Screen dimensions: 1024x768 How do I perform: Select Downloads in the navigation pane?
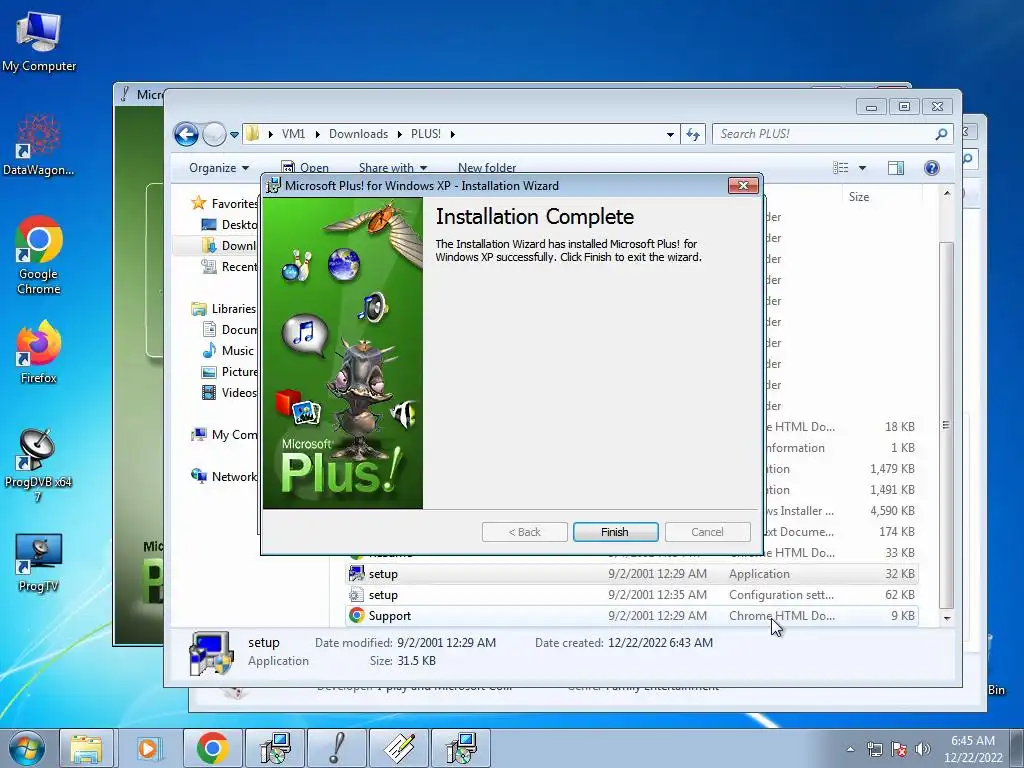click(231, 246)
